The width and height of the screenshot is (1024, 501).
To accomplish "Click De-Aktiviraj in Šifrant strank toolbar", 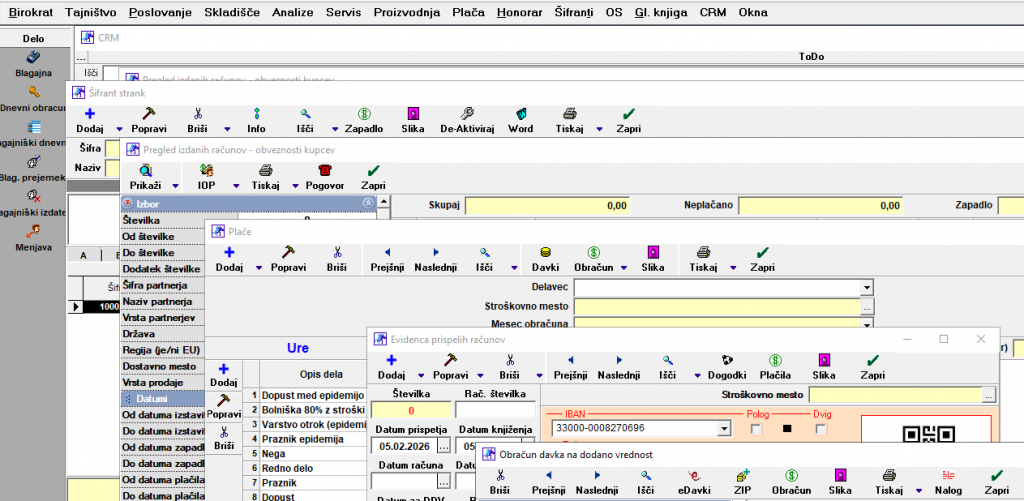I will pos(467,120).
